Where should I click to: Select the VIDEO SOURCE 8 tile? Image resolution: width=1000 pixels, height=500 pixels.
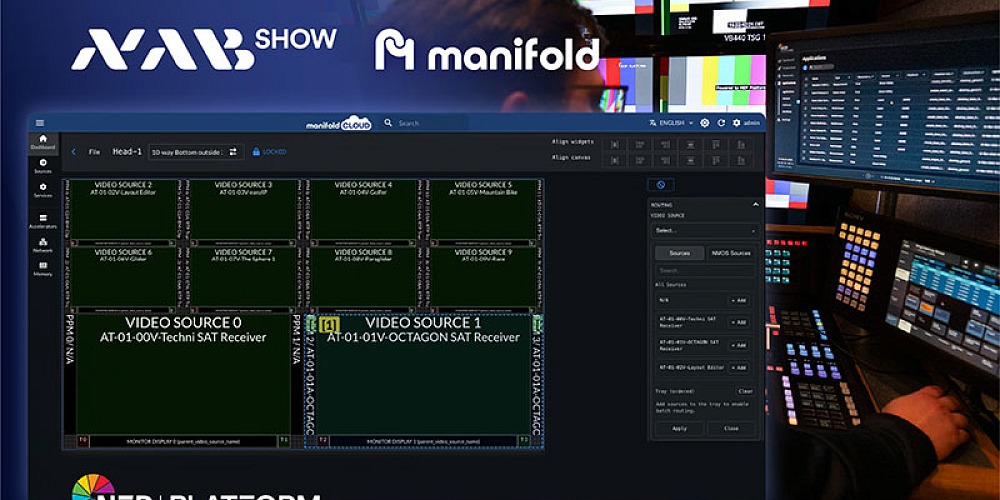363,279
